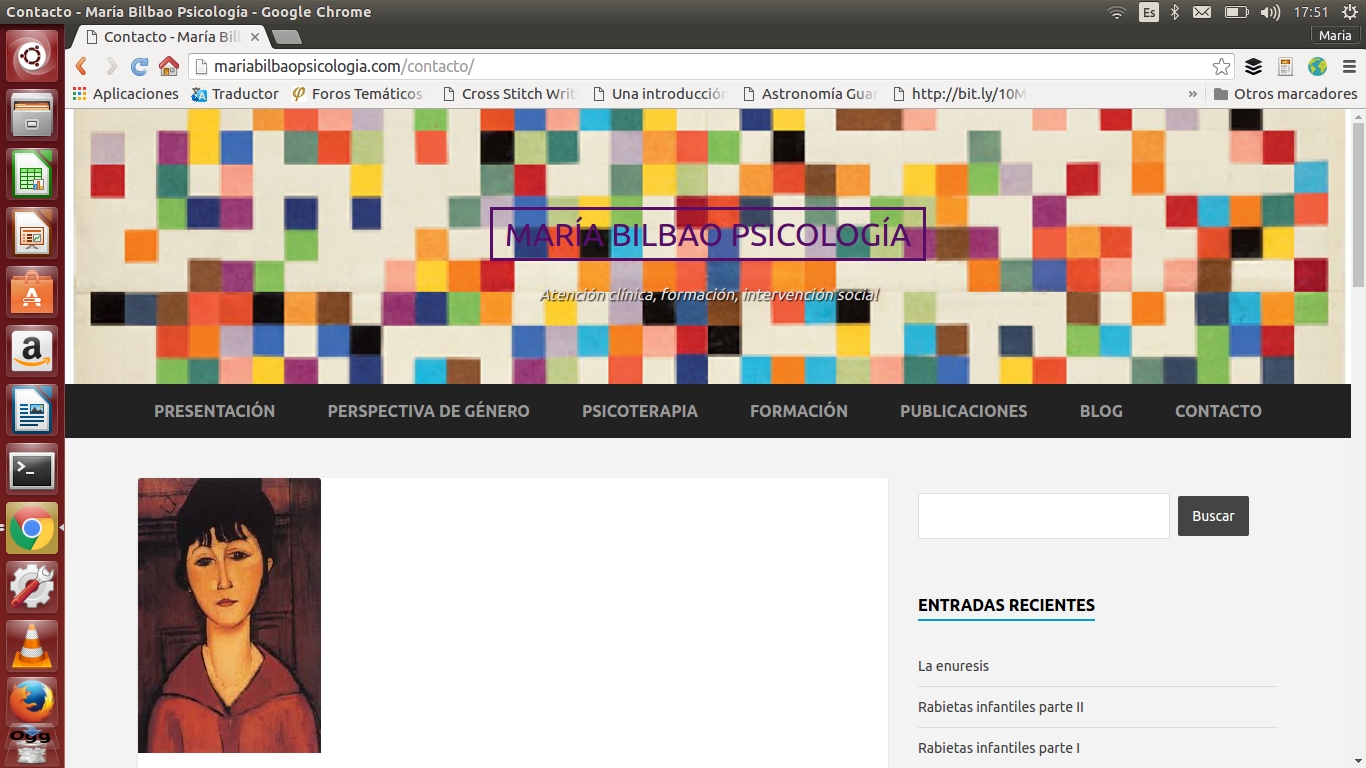Go back using the browser back arrow
The width and height of the screenshot is (1366, 768).
click(x=82, y=67)
